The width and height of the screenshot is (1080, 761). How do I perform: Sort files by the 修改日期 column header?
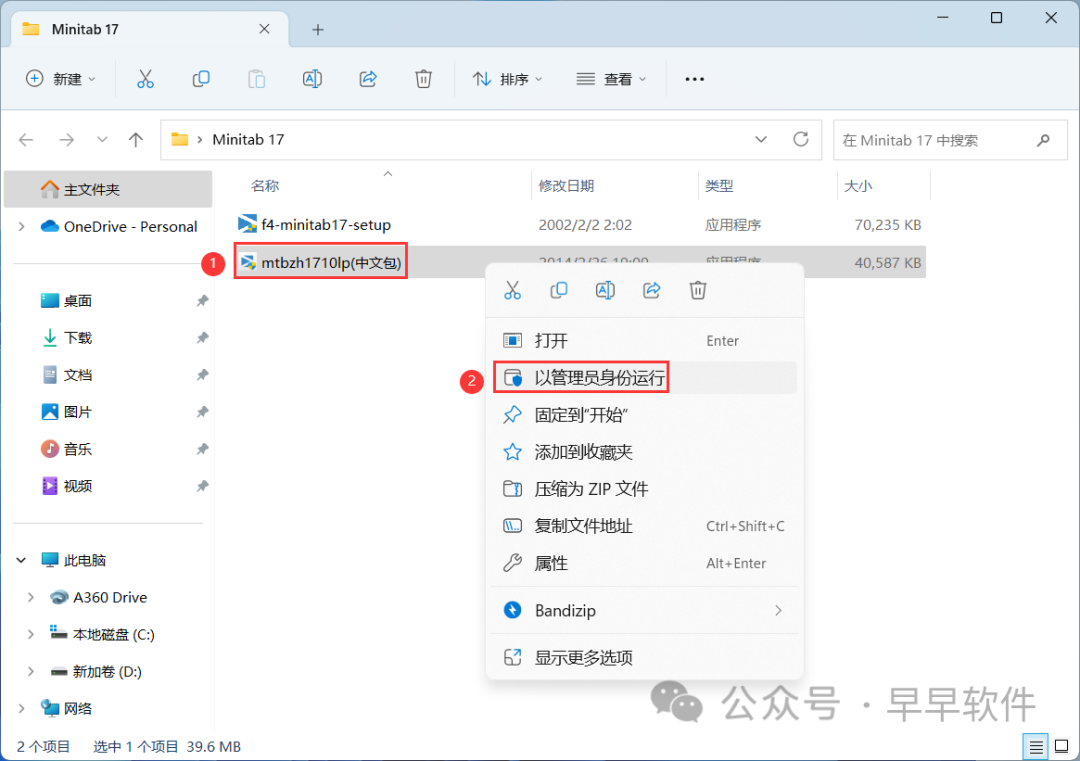(567, 186)
